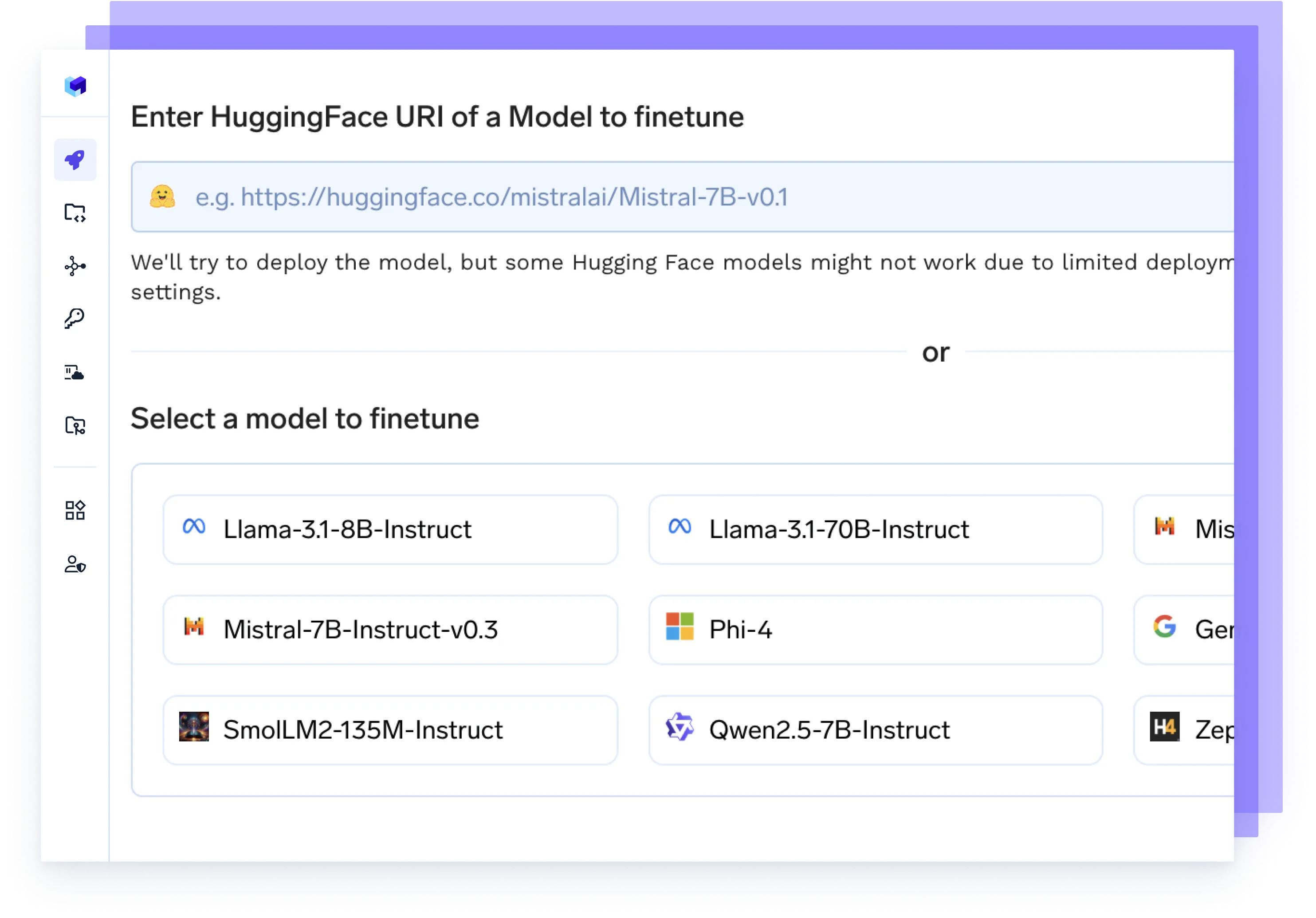The width and height of the screenshot is (1316, 918).
Task: Click the blue cube app logo
Action: point(75,86)
